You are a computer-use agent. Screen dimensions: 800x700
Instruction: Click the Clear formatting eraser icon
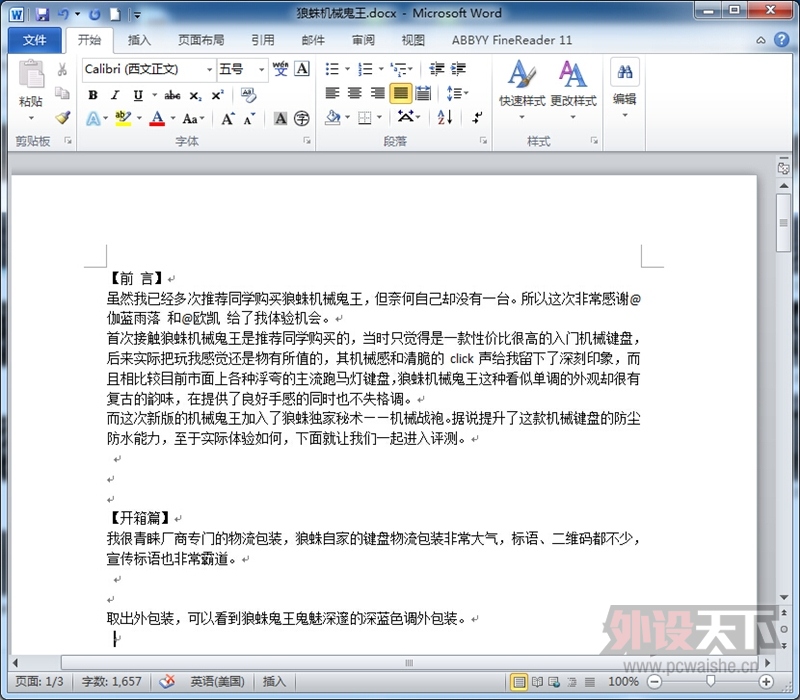248,95
